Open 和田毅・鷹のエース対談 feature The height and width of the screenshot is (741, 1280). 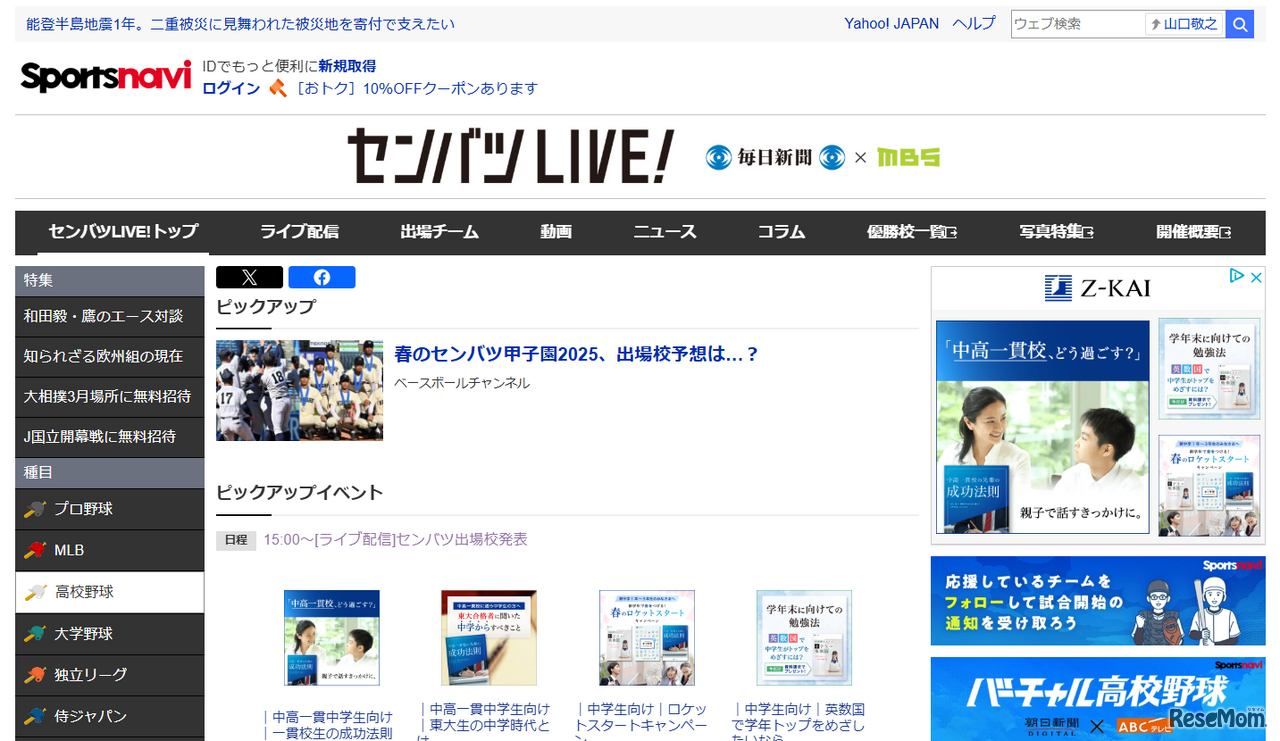pyautogui.click(x=110, y=316)
